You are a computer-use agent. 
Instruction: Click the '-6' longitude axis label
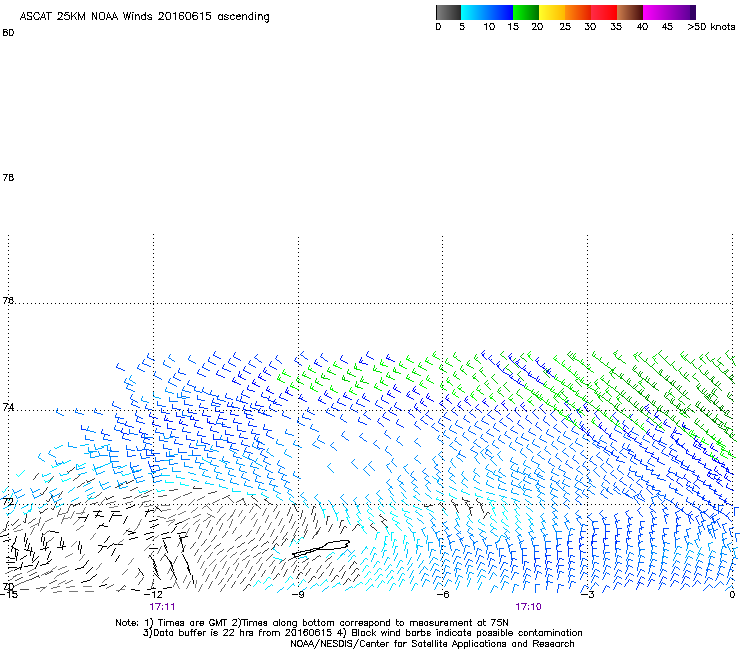[x=443, y=595]
